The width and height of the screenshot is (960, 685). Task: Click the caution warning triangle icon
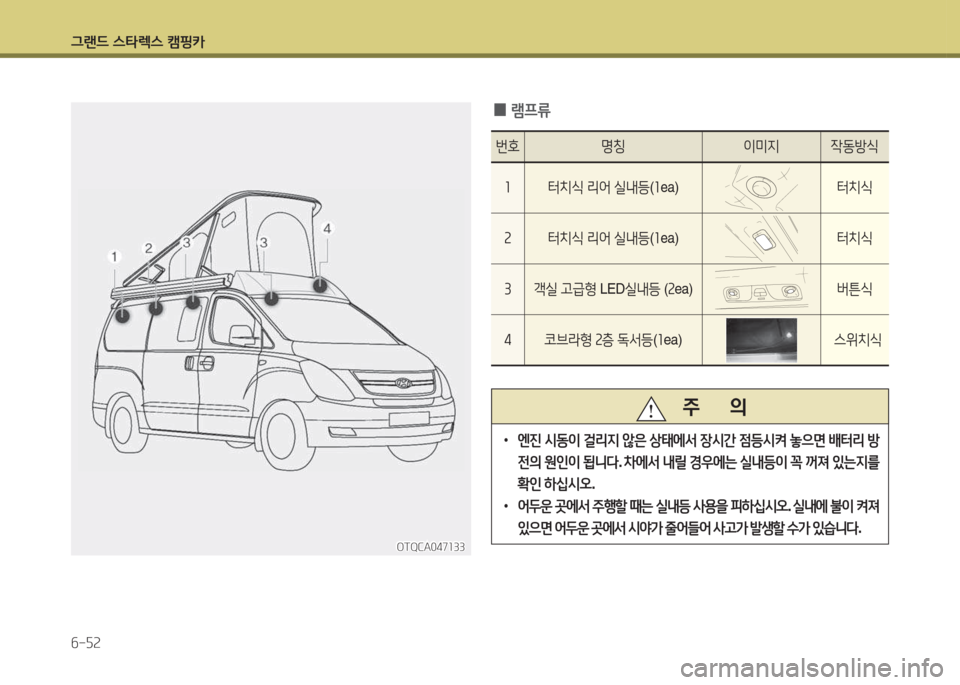click(x=650, y=408)
